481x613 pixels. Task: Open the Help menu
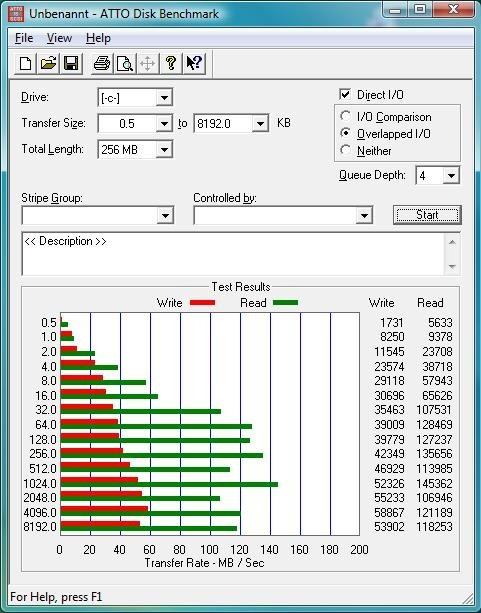(98, 38)
